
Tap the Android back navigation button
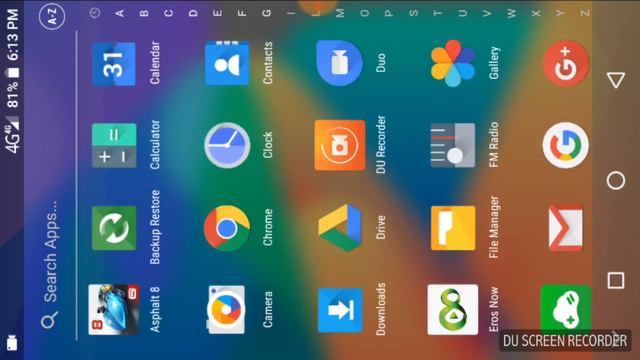pos(616,80)
